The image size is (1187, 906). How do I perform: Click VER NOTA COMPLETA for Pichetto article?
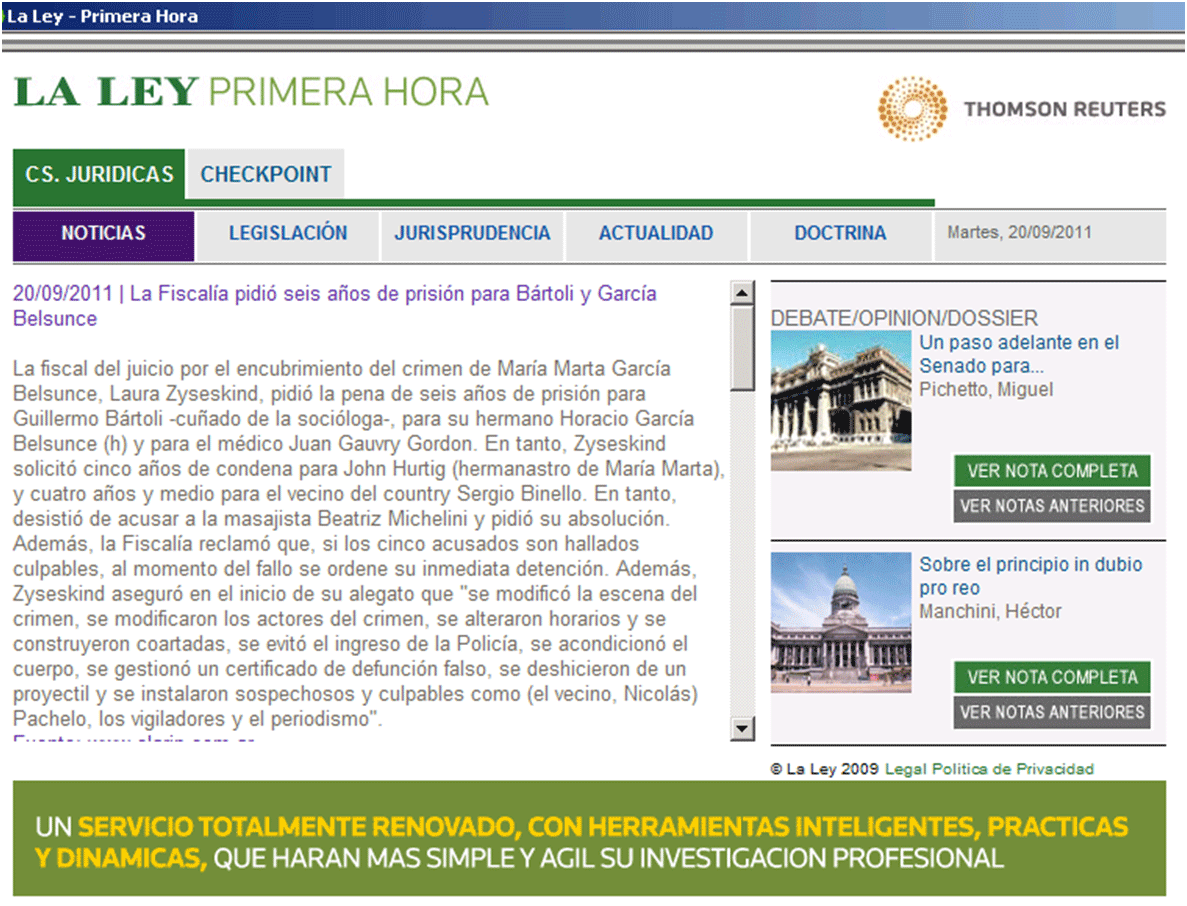(x=1052, y=471)
